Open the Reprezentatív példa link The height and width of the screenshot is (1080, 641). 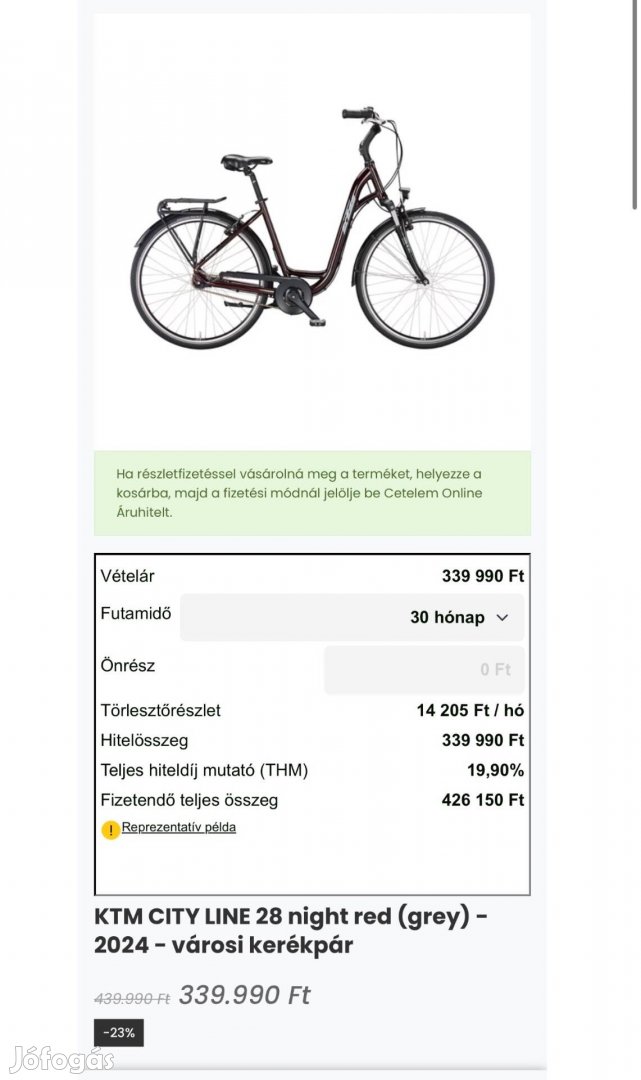tap(179, 827)
